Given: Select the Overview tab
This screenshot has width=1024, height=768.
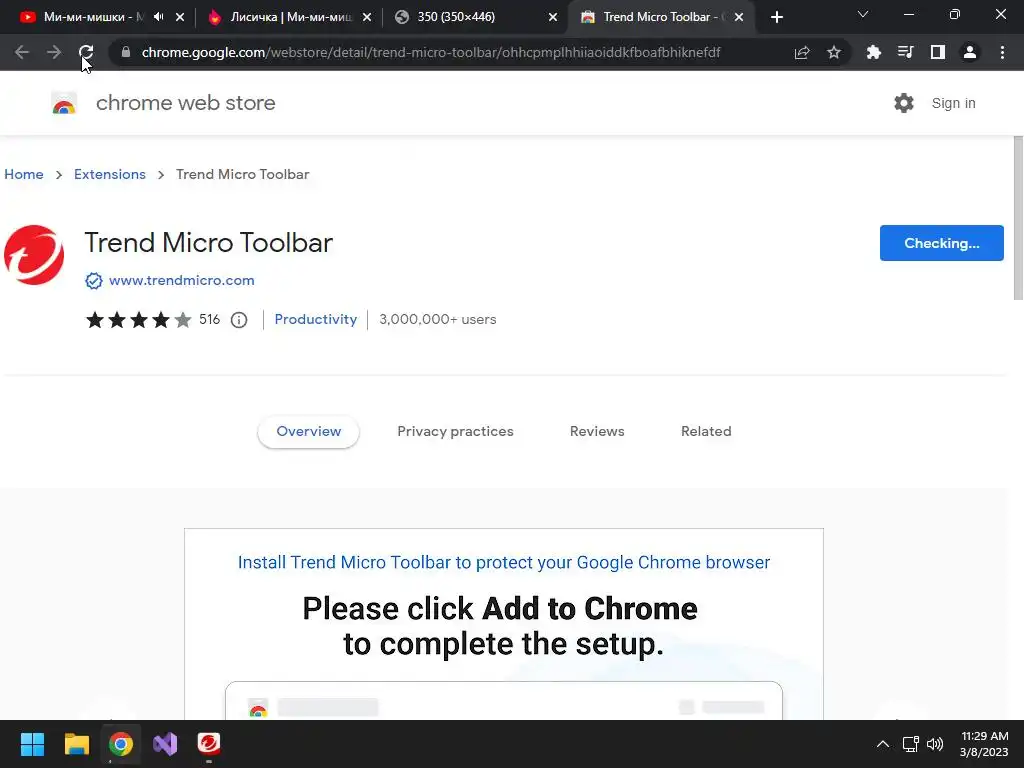Looking at the screenshot, I should click(308, 432).
